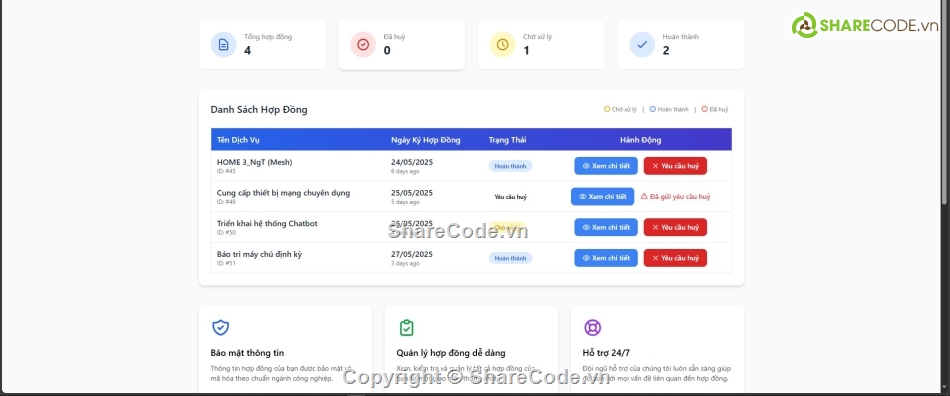View details of HOME 3_NgT (Mesh) contract
The image size is (950, 396).
606,166
